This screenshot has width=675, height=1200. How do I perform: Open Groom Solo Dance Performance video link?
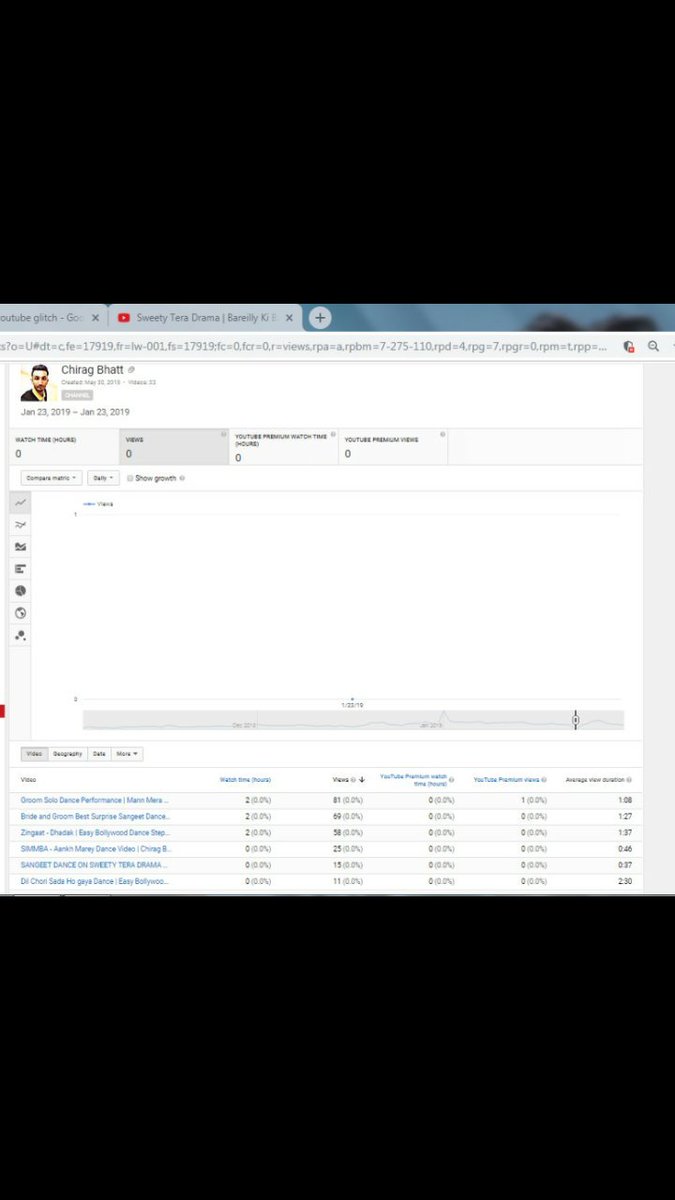[x=95, y=800]
